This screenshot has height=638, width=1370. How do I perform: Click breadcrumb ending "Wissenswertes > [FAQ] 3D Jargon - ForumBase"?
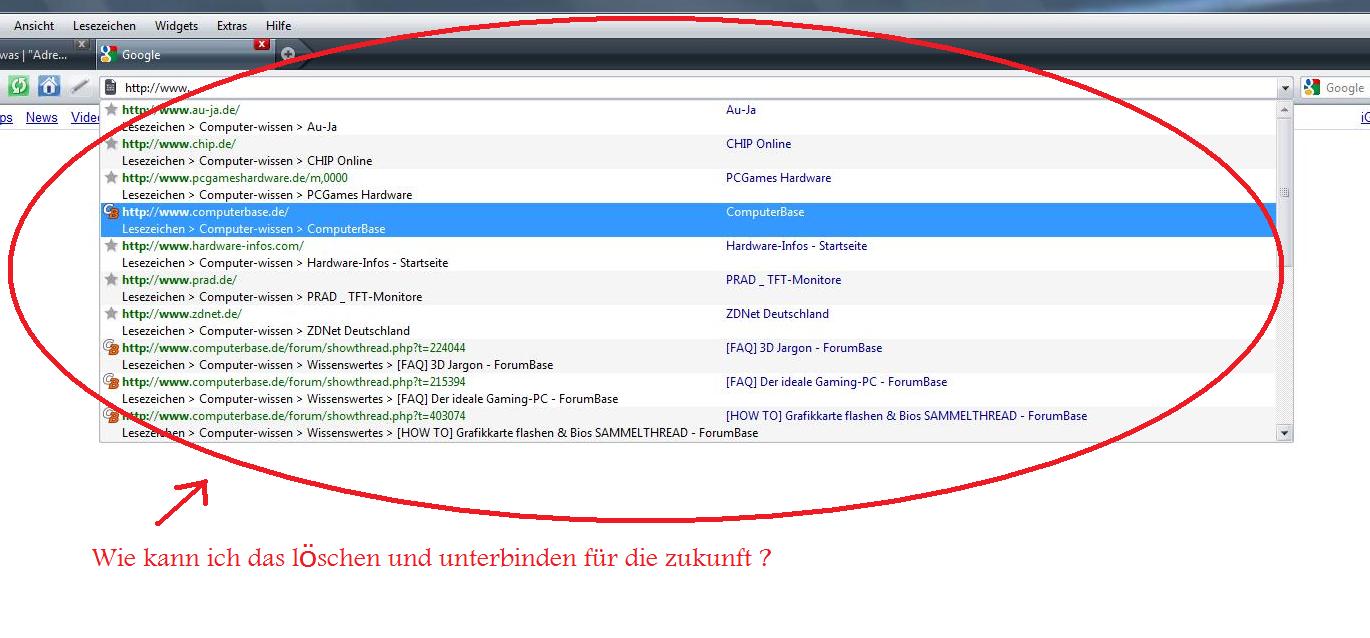pyautogui.click(x=337, y=365)
